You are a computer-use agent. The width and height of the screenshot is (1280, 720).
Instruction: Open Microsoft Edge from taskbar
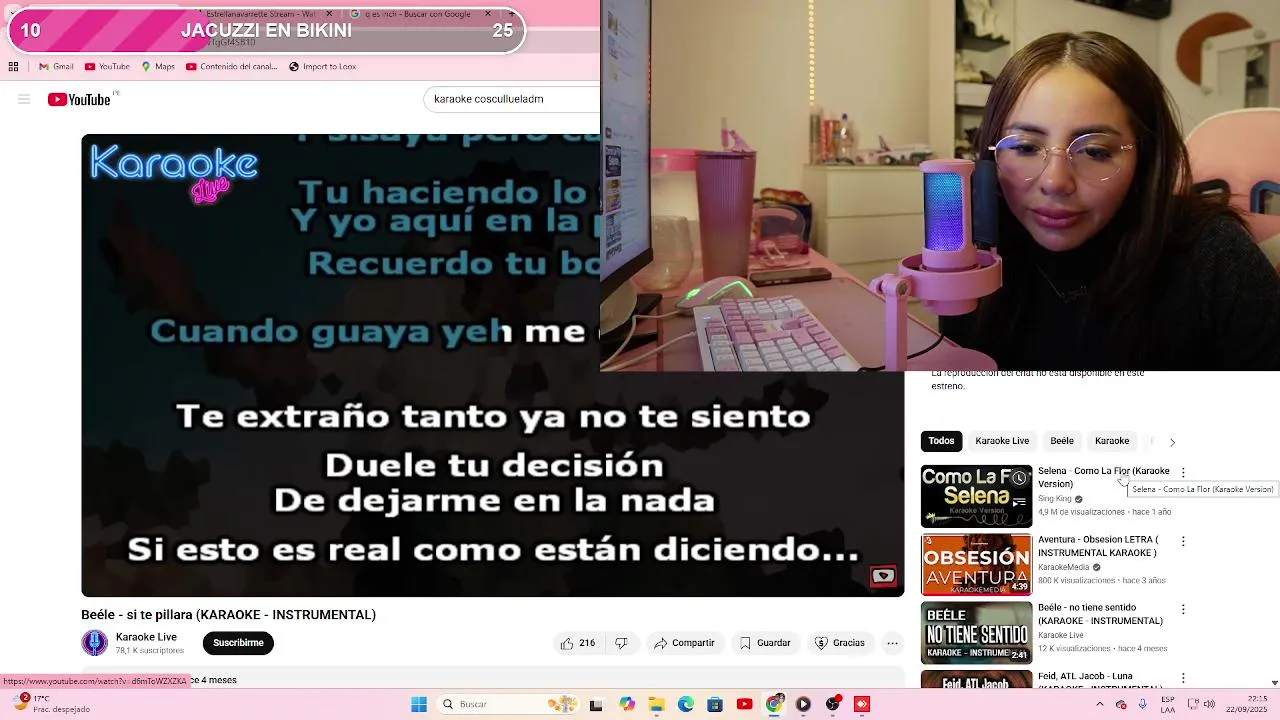(x=686, y=704)
